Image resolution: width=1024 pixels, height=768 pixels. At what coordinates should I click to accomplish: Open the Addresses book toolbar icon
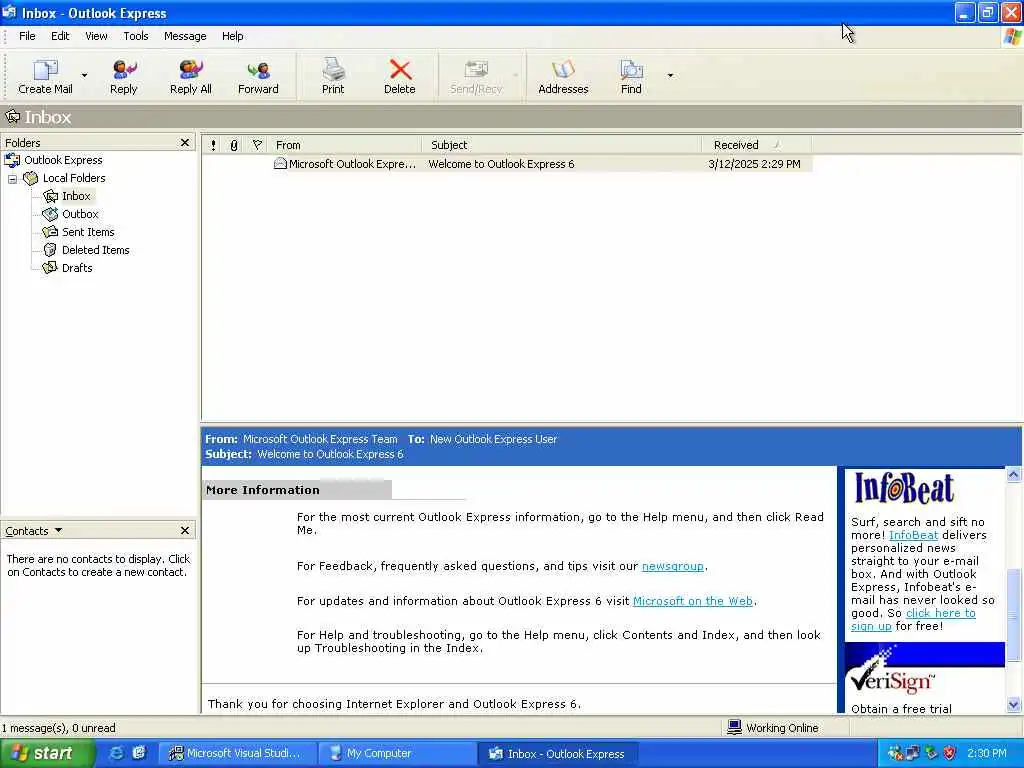tap(563, 76)
